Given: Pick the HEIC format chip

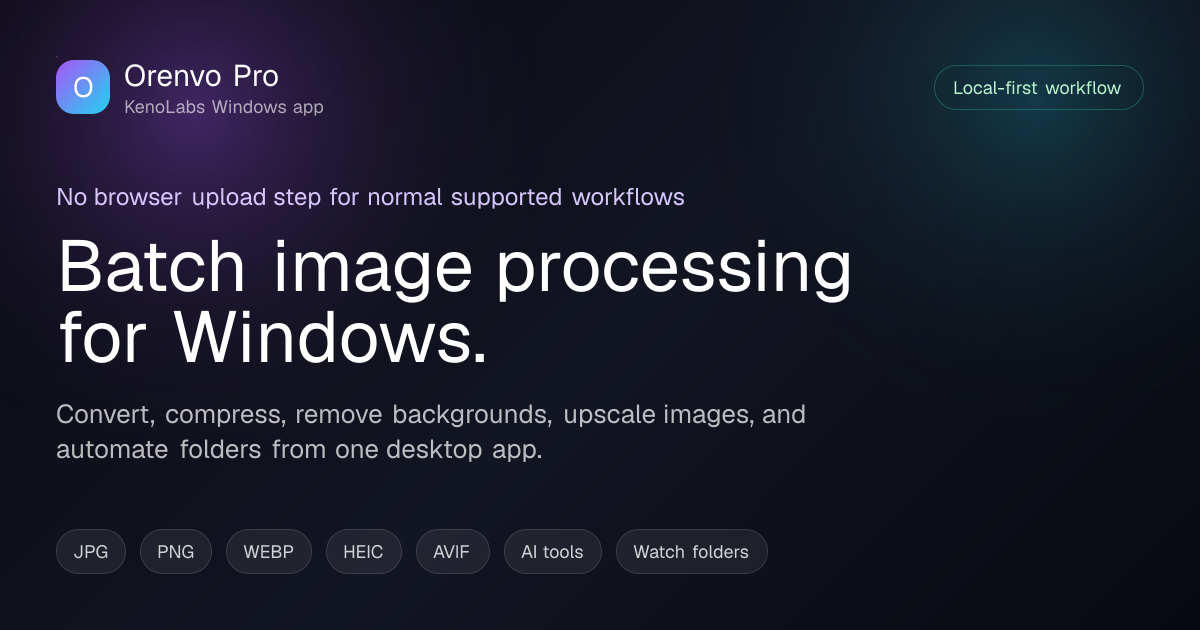Looking at the screenshot, I should 364,552.
